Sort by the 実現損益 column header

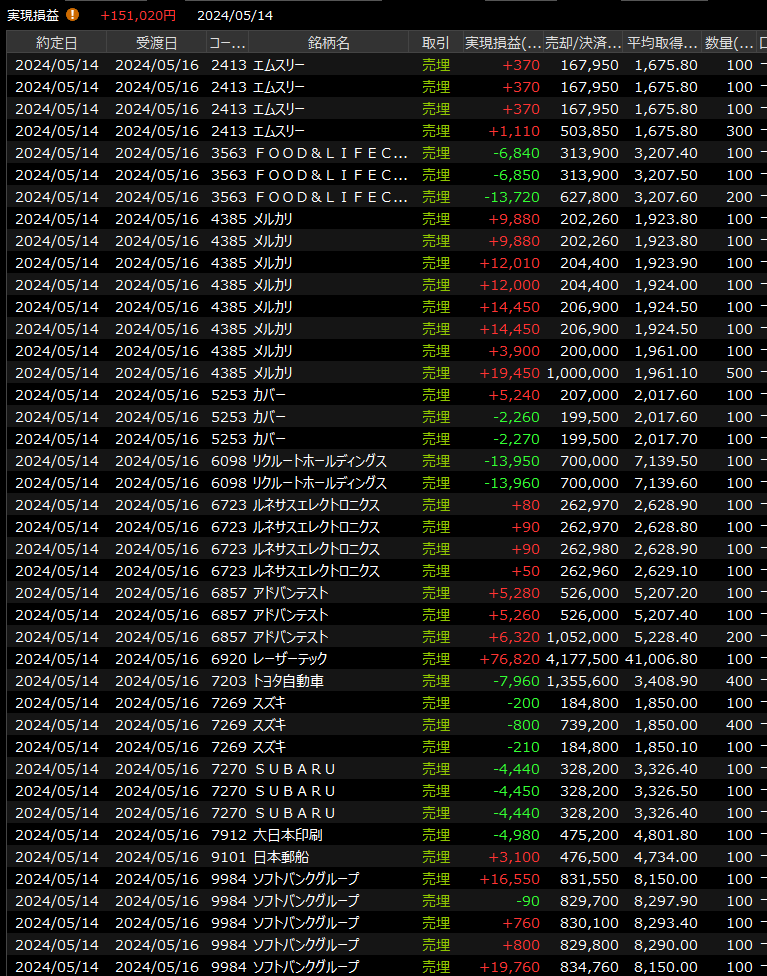pyautogui.click(x=503, y=42)
